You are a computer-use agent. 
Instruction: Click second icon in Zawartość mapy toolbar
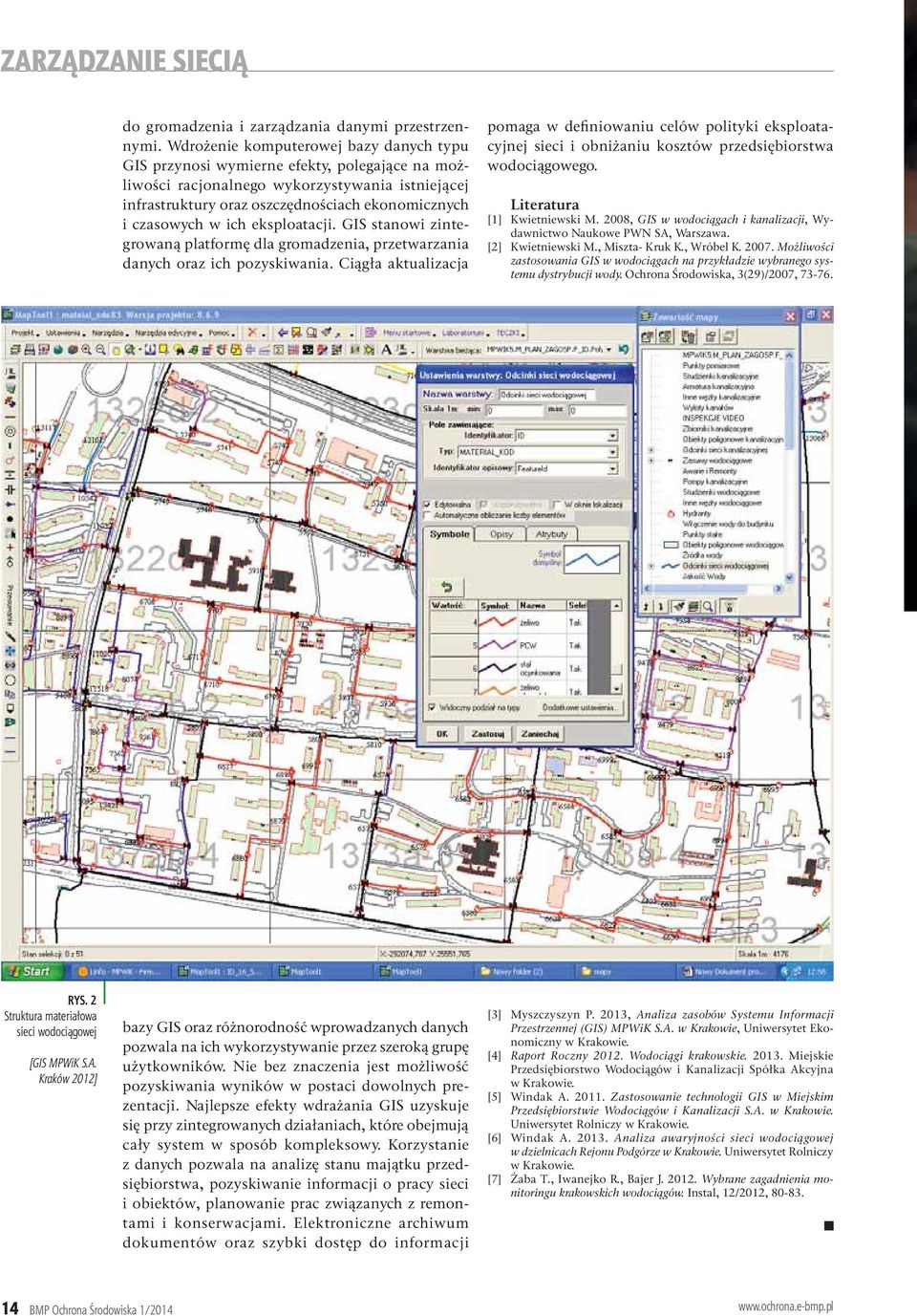click(665, 336)
